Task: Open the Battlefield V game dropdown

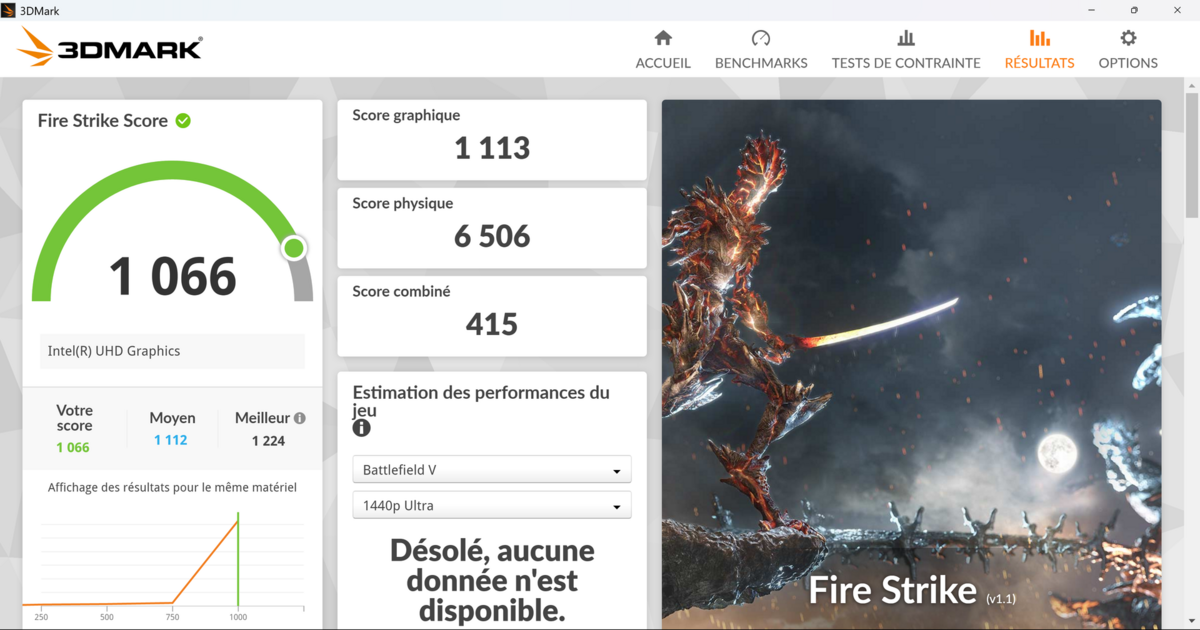Action: tap(492, 470)
